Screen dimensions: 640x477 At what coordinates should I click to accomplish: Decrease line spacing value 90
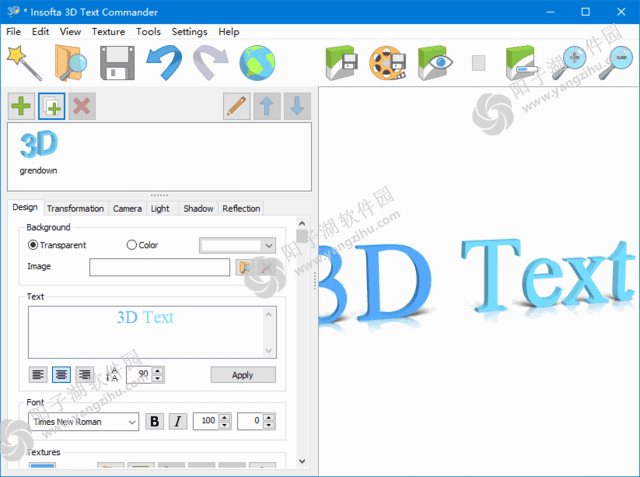(x=158, y=379)
